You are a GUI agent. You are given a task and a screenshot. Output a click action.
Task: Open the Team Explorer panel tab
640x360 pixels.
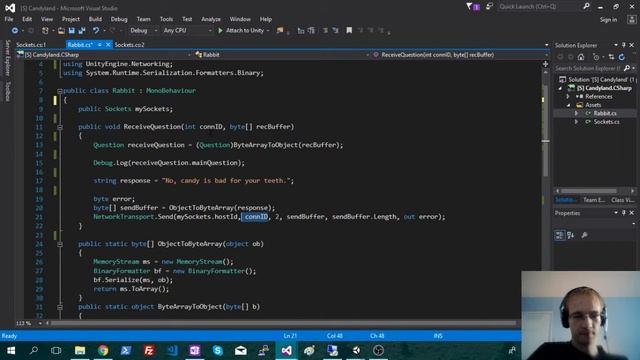pos(594,200)
